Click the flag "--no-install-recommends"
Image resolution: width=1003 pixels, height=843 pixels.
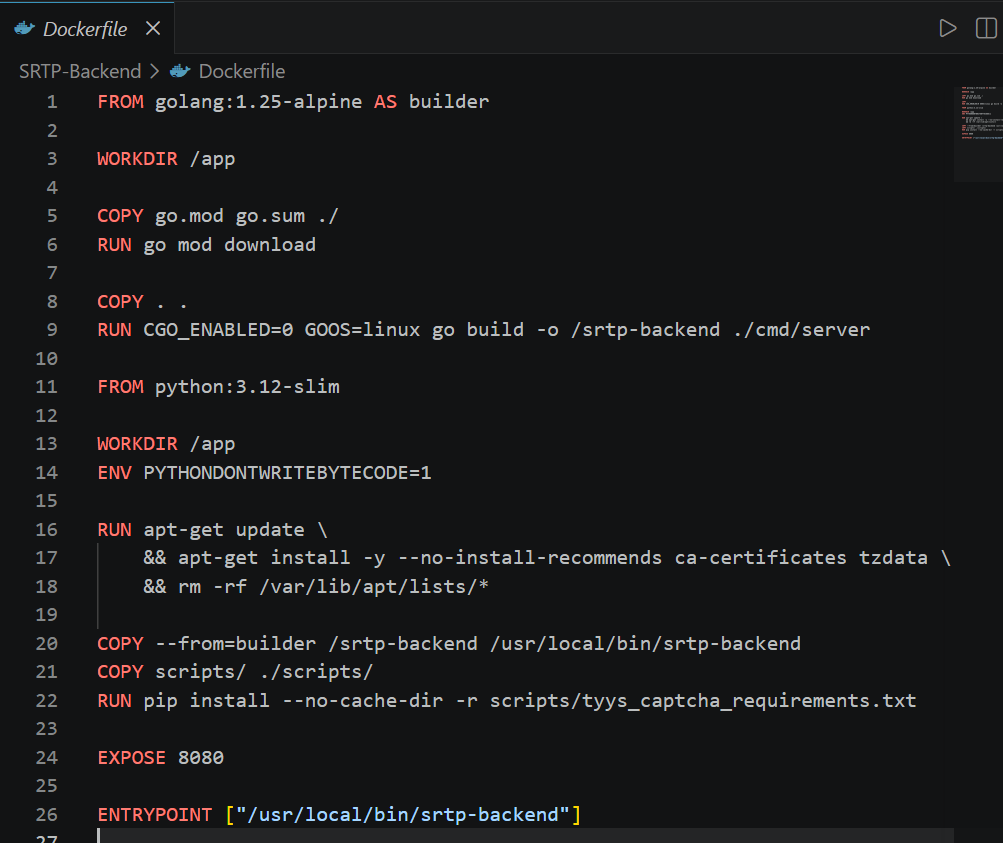pos(530,558)
